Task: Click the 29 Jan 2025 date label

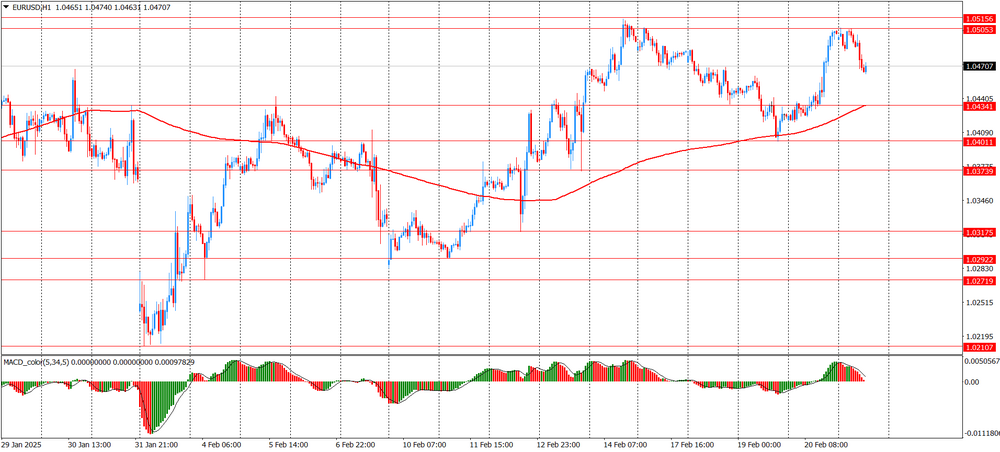Action: click(23, 444)
